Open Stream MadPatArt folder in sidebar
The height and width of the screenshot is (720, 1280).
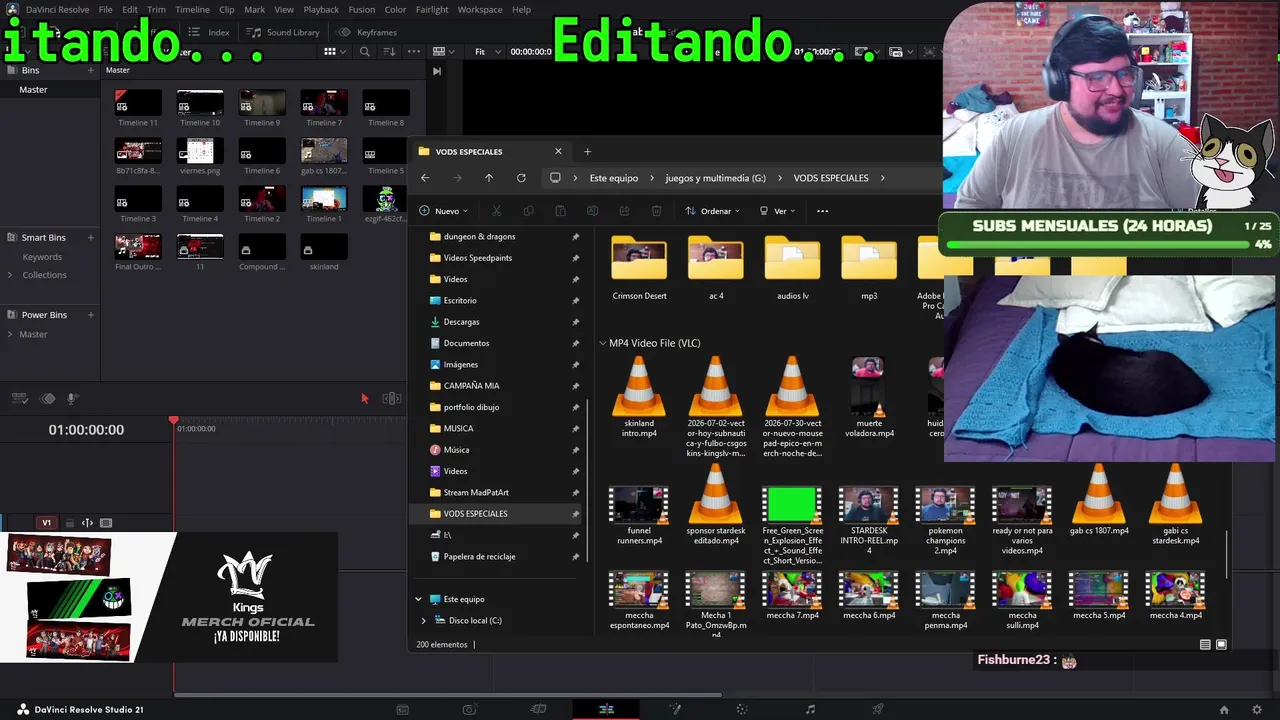pyautogui.click(x=476, y=493)
